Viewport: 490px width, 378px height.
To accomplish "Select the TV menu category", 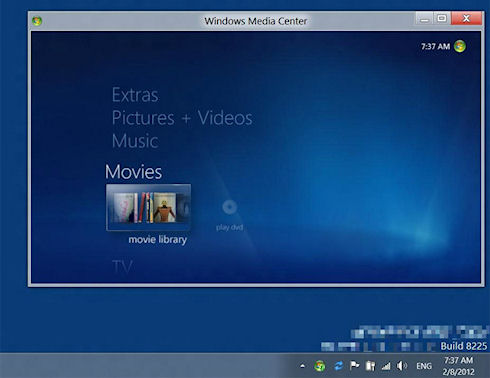I will [122, 266].
